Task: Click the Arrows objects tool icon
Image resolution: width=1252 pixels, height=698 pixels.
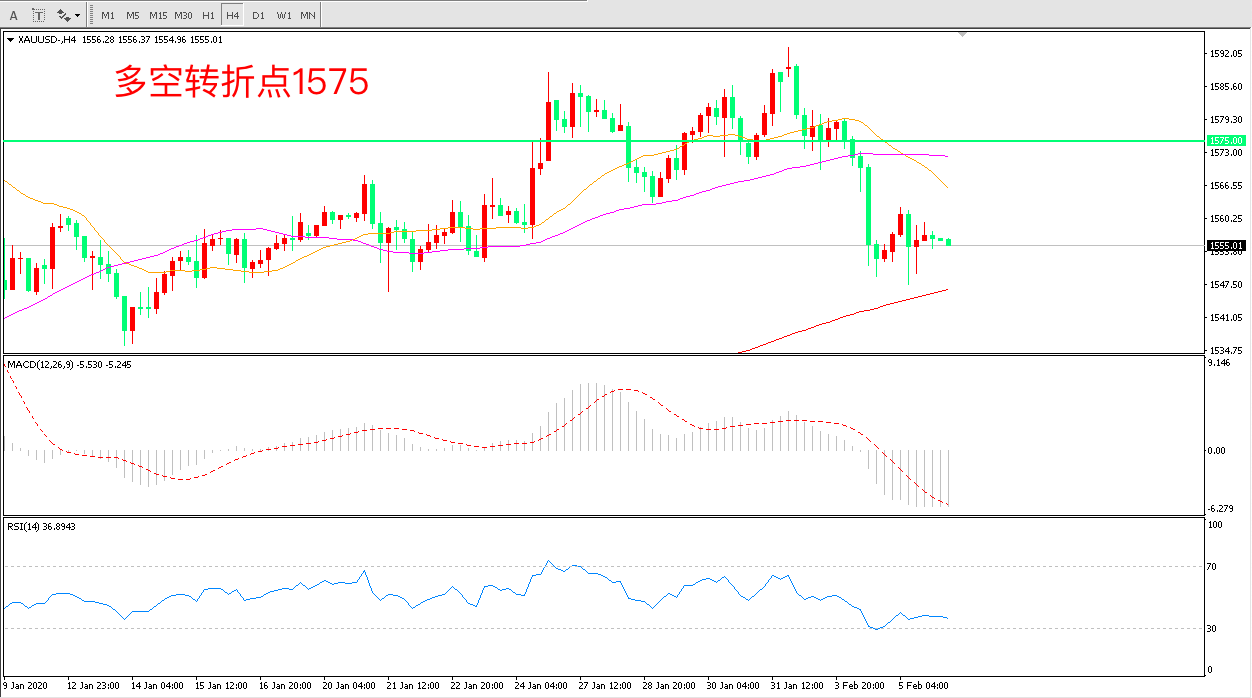Action: click(64, 15)
